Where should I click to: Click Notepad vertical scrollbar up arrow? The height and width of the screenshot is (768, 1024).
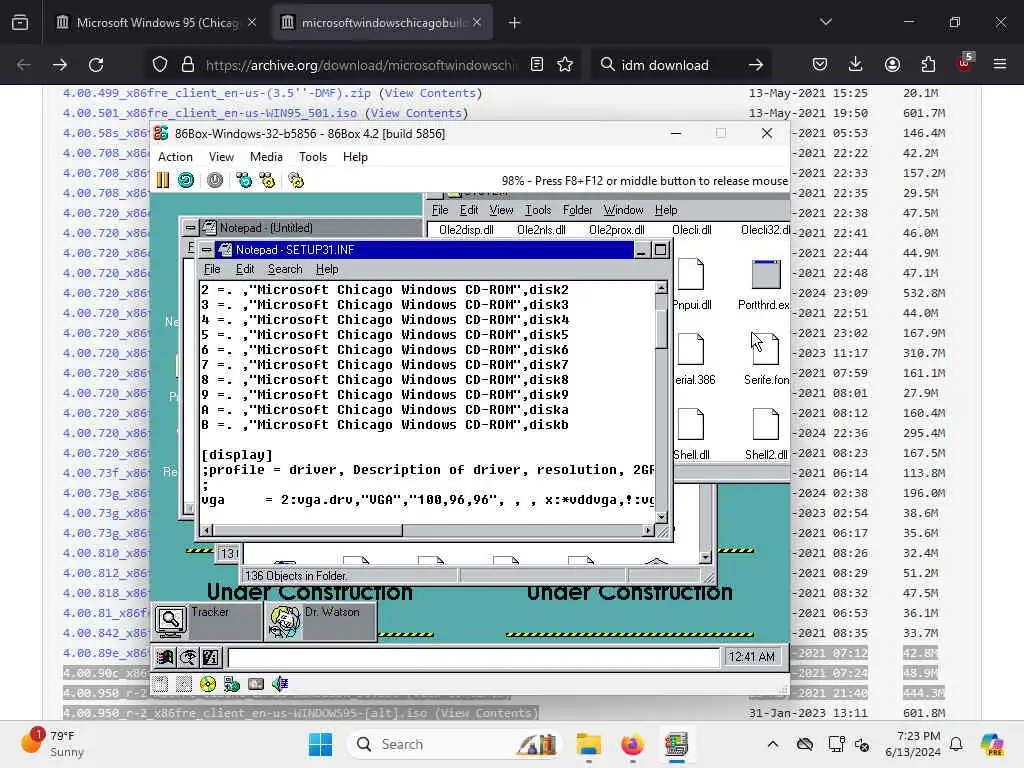[662, 288]
